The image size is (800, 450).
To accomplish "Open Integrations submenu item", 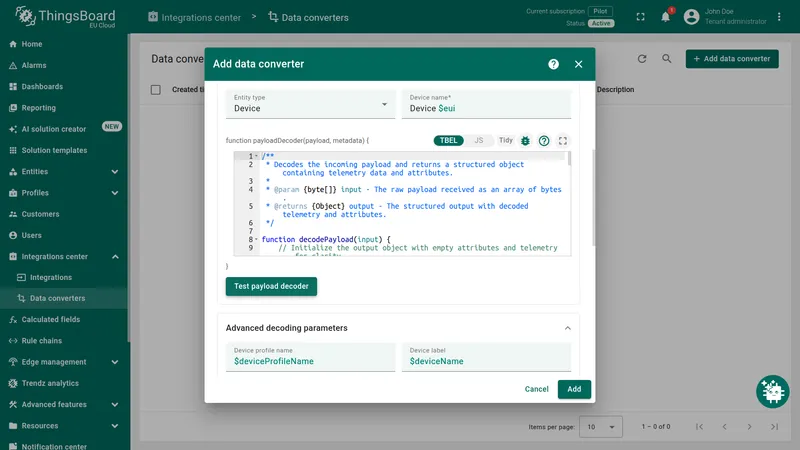I will (63, 278).
